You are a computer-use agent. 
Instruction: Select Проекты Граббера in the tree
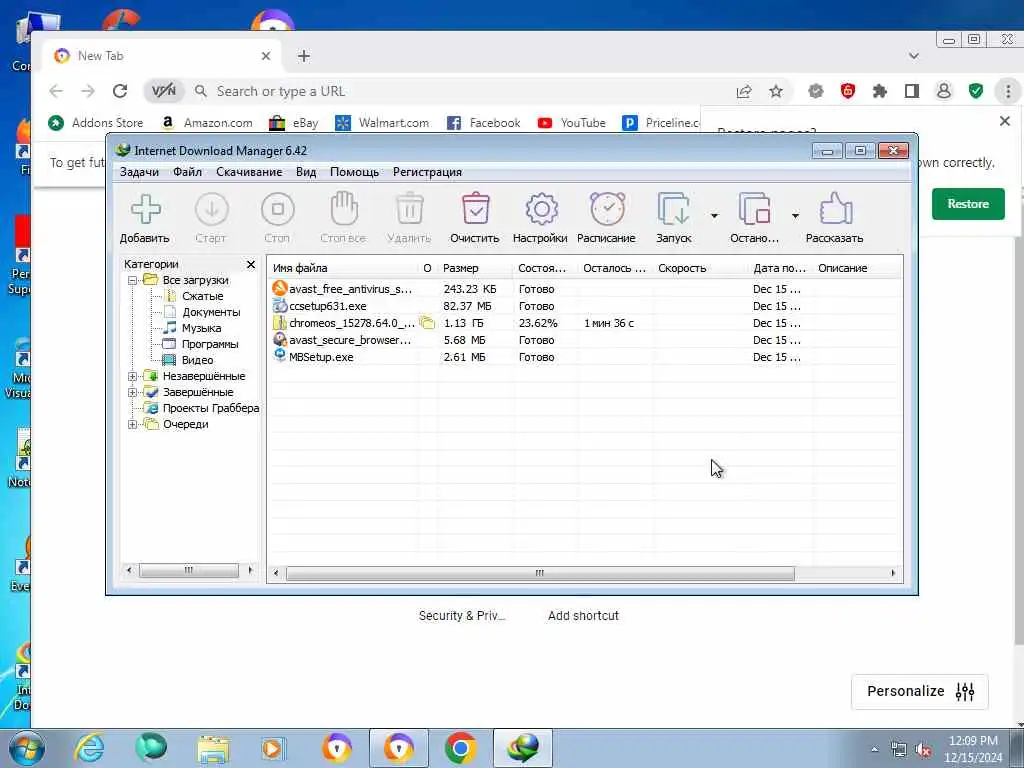coord(211,408)
